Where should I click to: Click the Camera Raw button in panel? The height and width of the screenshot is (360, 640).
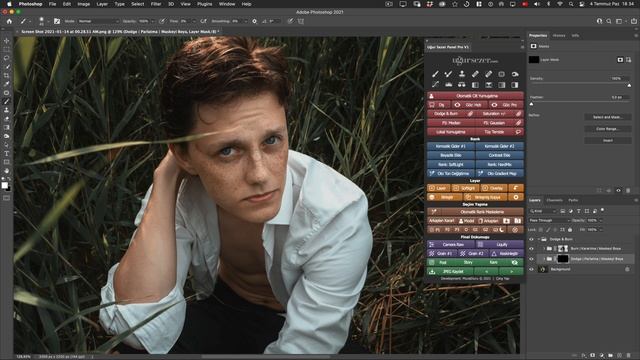click(x=451, y=244)
